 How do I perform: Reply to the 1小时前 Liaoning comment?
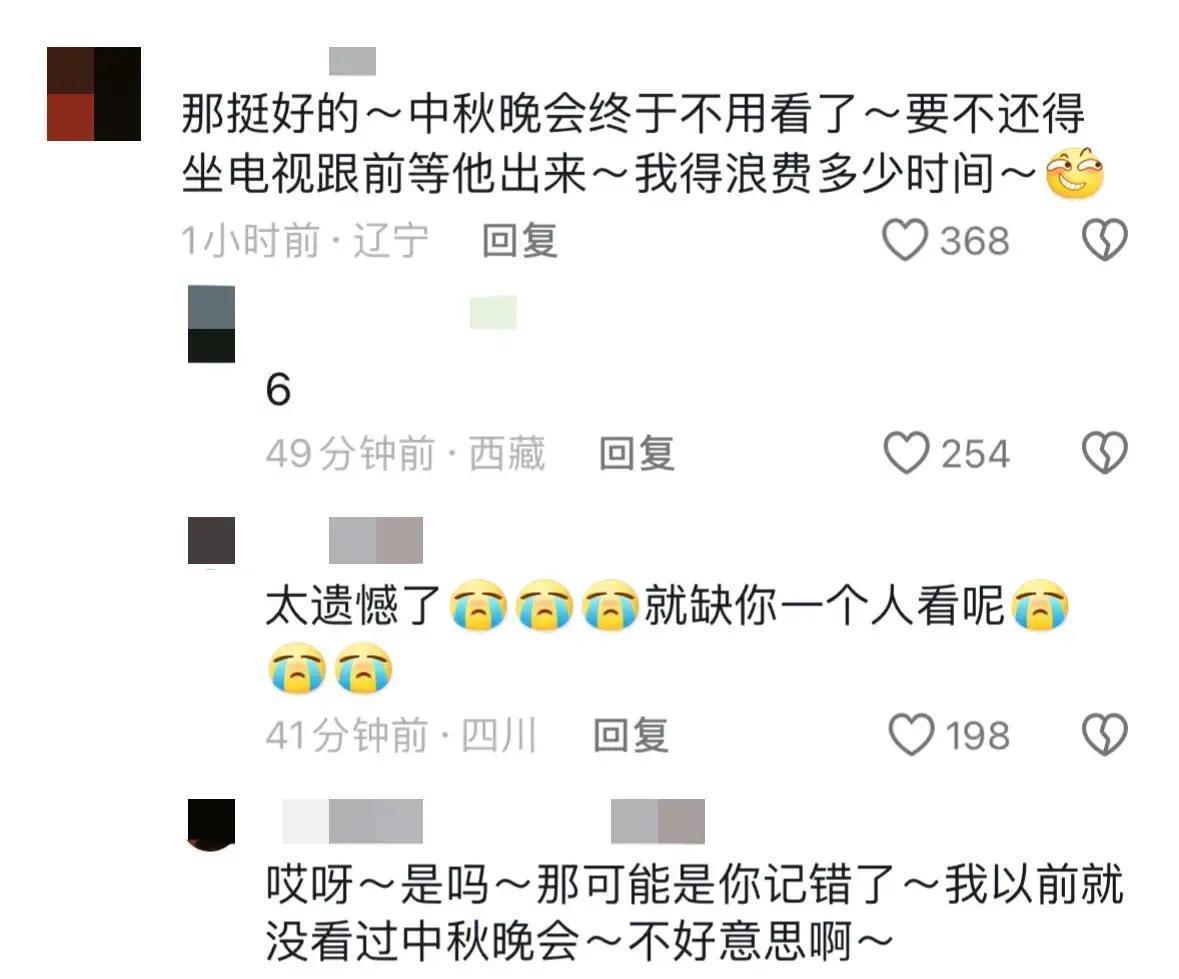520,241
